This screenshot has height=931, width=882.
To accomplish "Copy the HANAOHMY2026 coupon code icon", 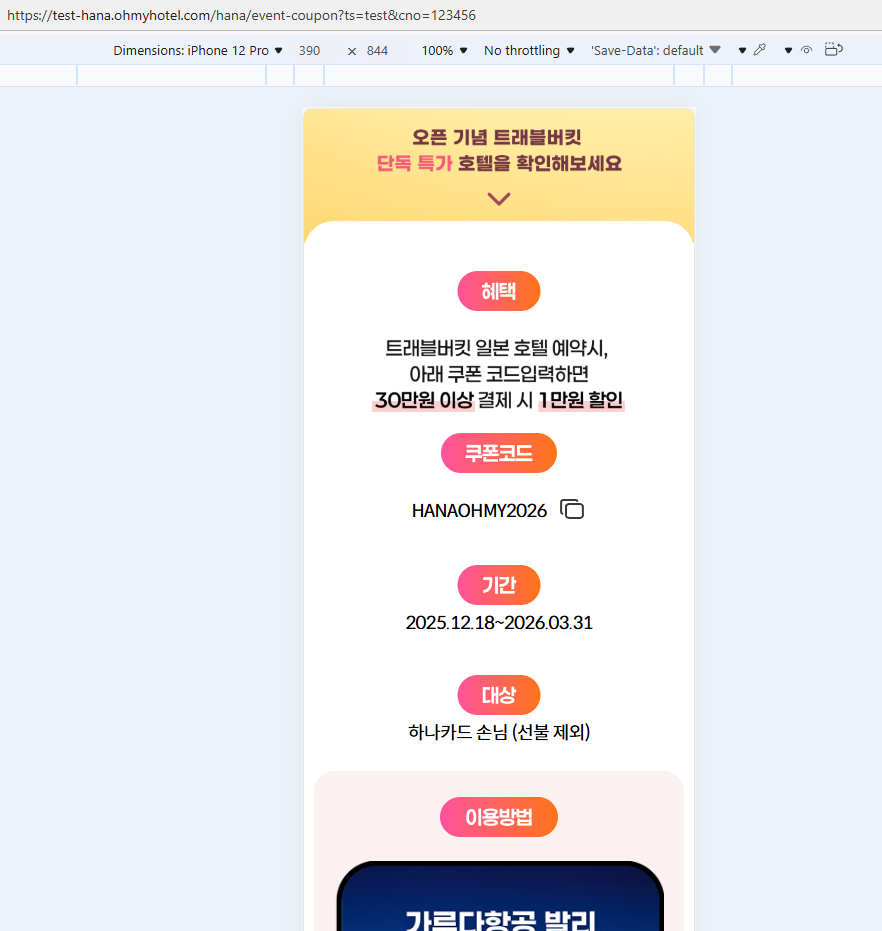I will point(572,509).
